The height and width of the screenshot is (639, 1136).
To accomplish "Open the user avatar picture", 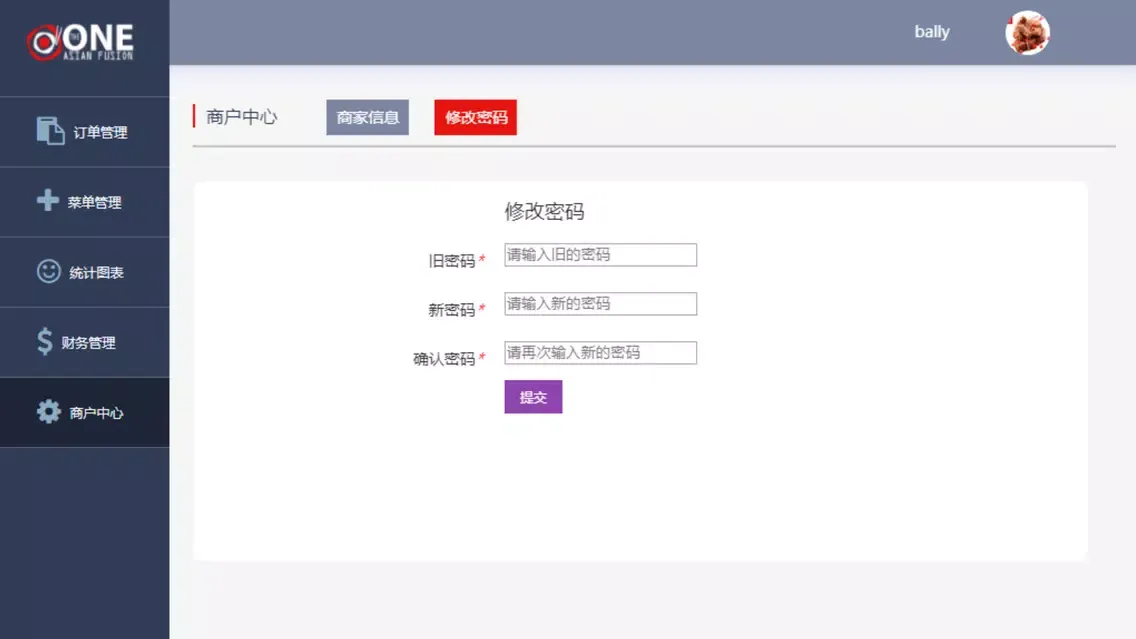I will [x=1027, y=33].
